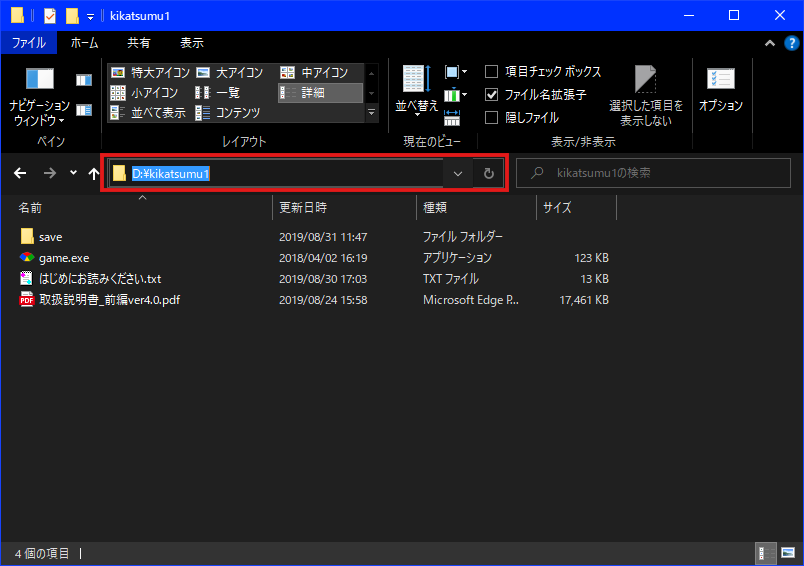804x566 pixels.
Task: Click the date 2018/04/02 16:19
Action: coord(323,258)
